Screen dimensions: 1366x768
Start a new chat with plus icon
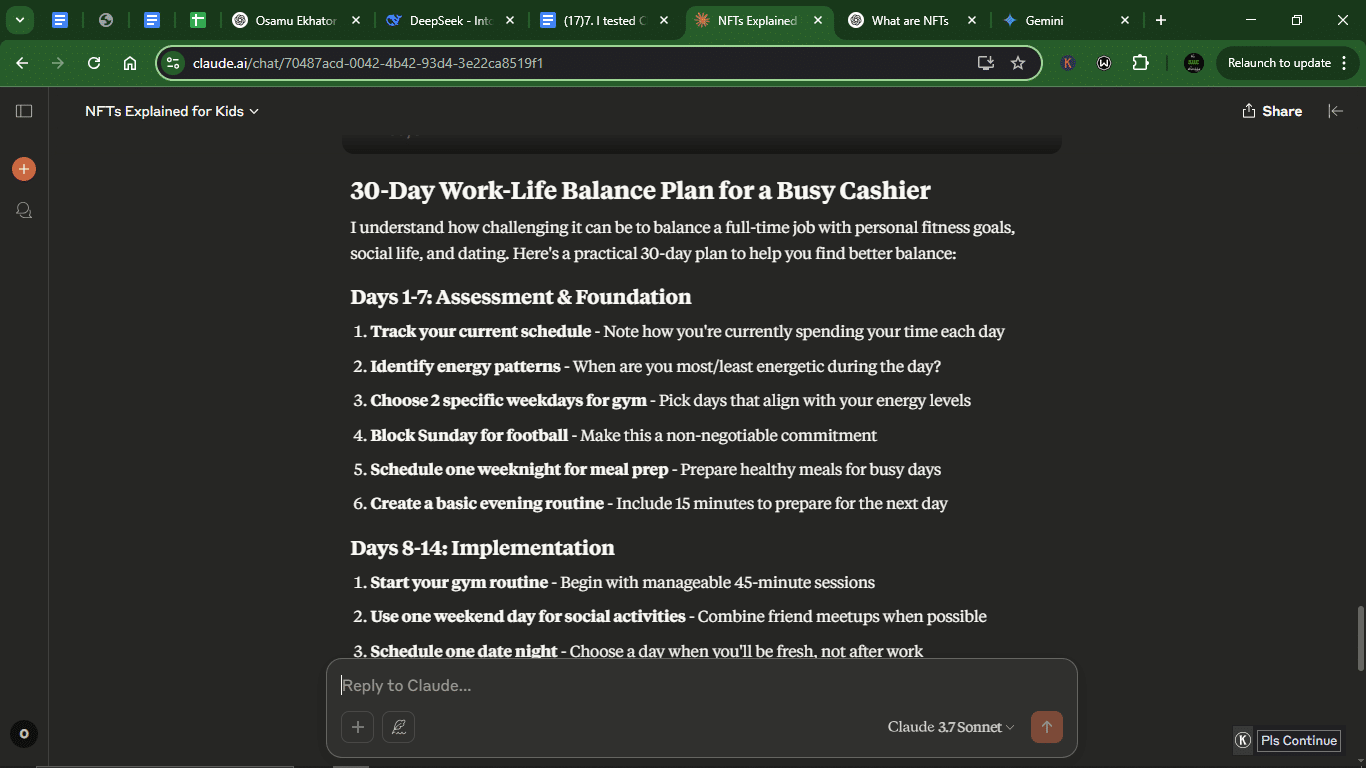tap(24, 169)
